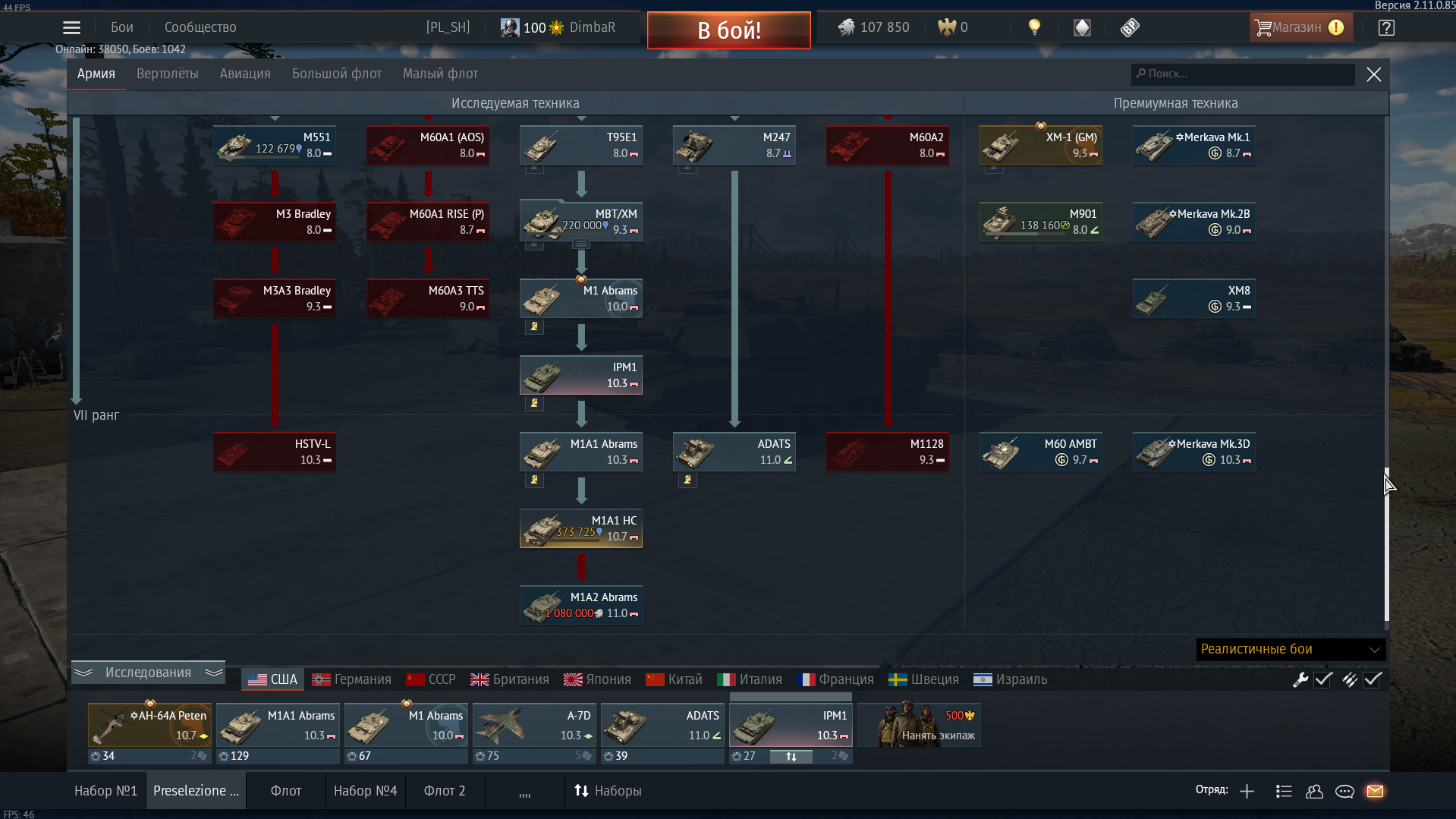The width and height of the screenshot is (1456, 819).
Task: Open the squad list icon
Action: (x=1284, y=791)
